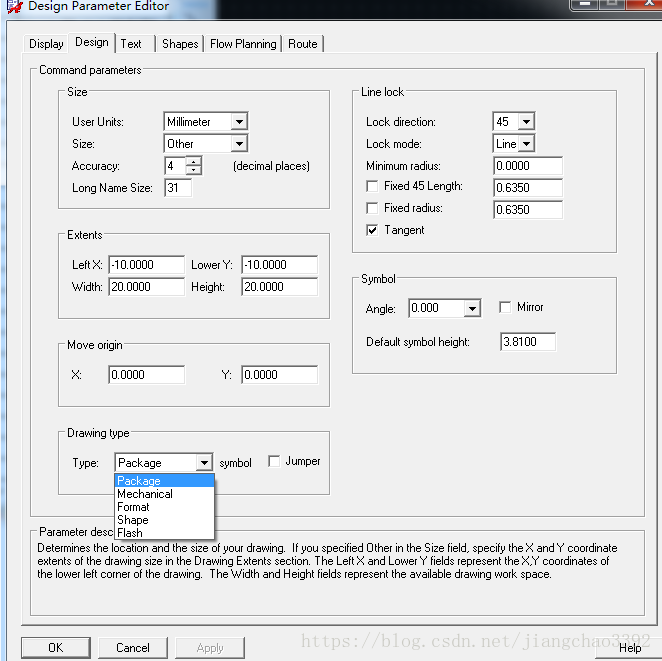Open the symbol Angle dropdown
Viewport: 662px width, 661px height.
tap(472, 309)
